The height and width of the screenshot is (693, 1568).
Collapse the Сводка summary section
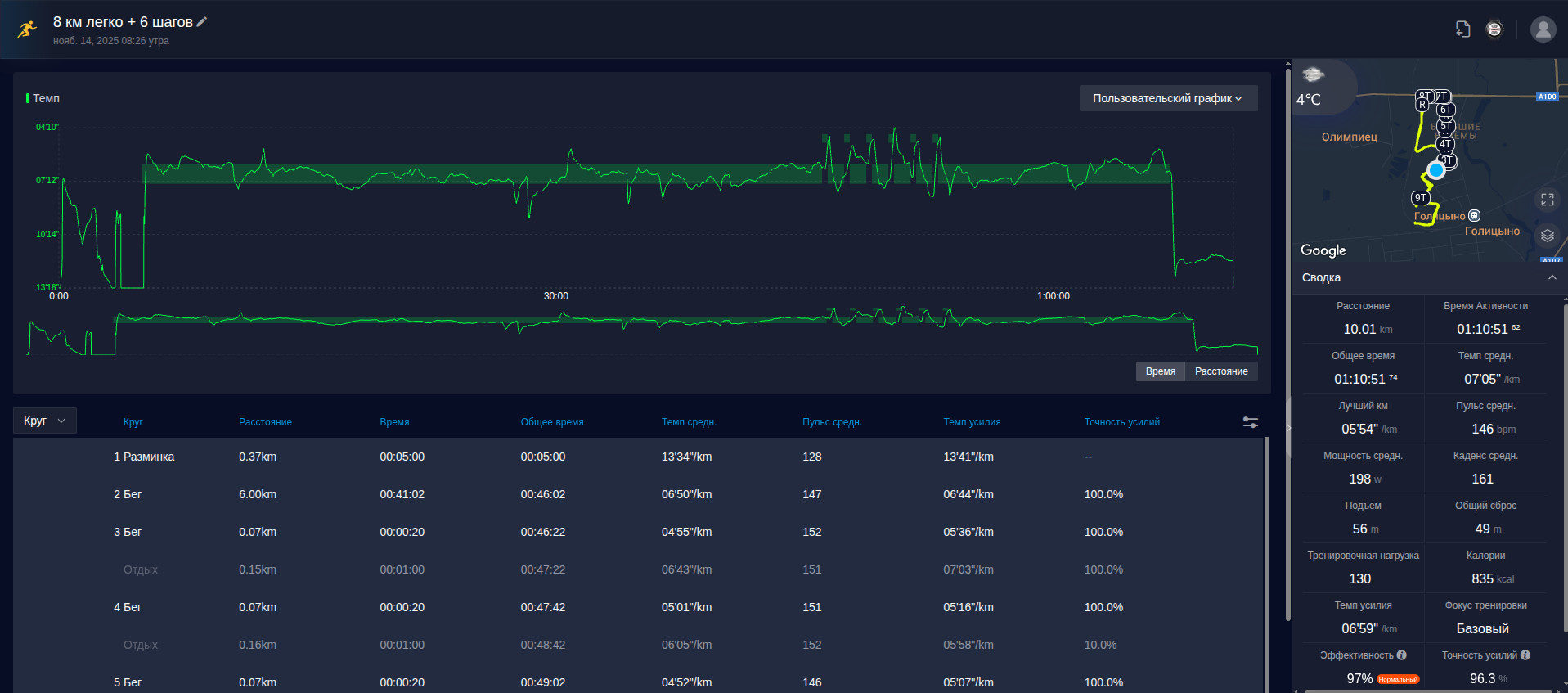coord(1552,277)
